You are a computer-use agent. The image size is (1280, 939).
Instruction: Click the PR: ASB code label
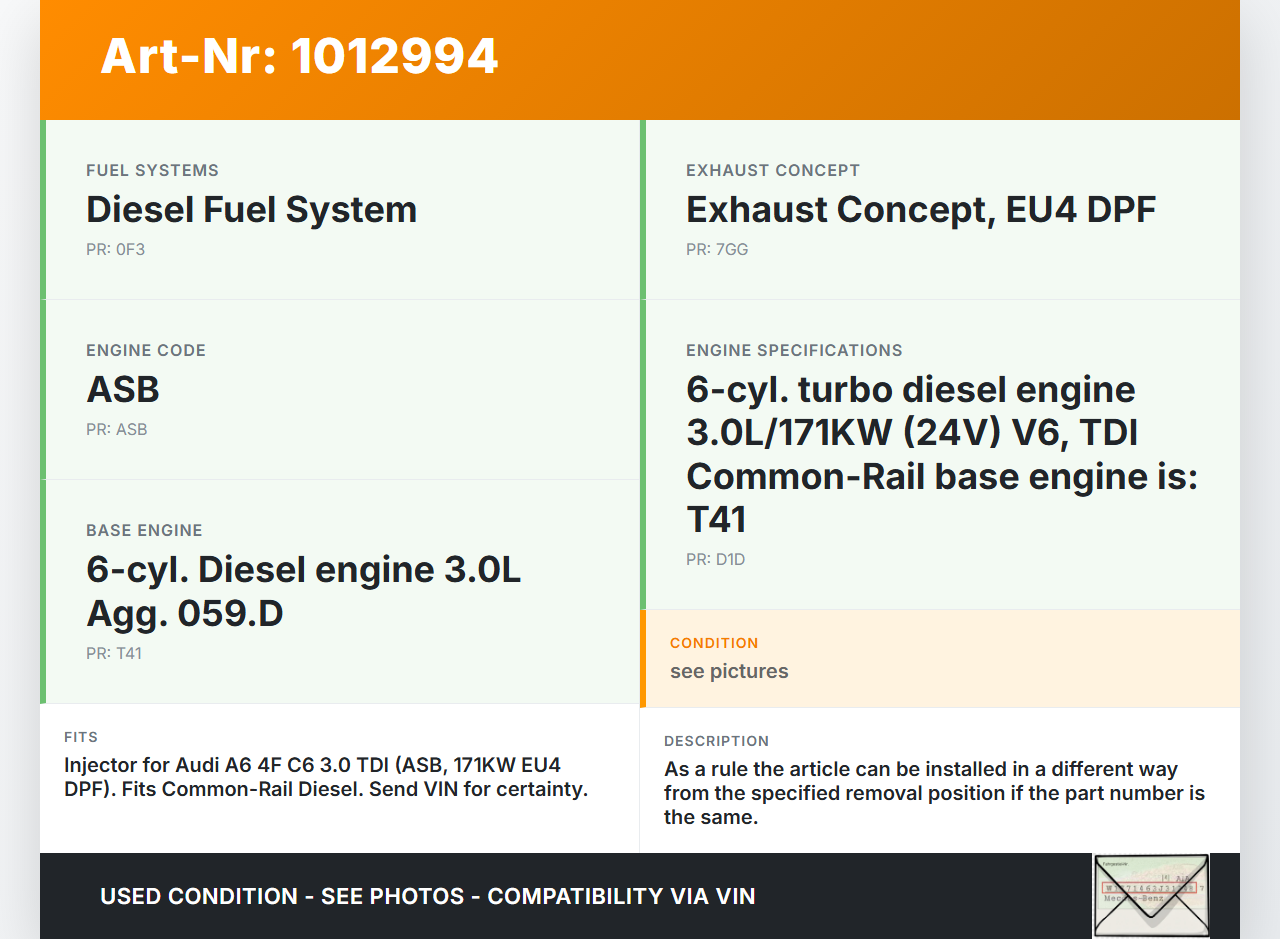116,429
